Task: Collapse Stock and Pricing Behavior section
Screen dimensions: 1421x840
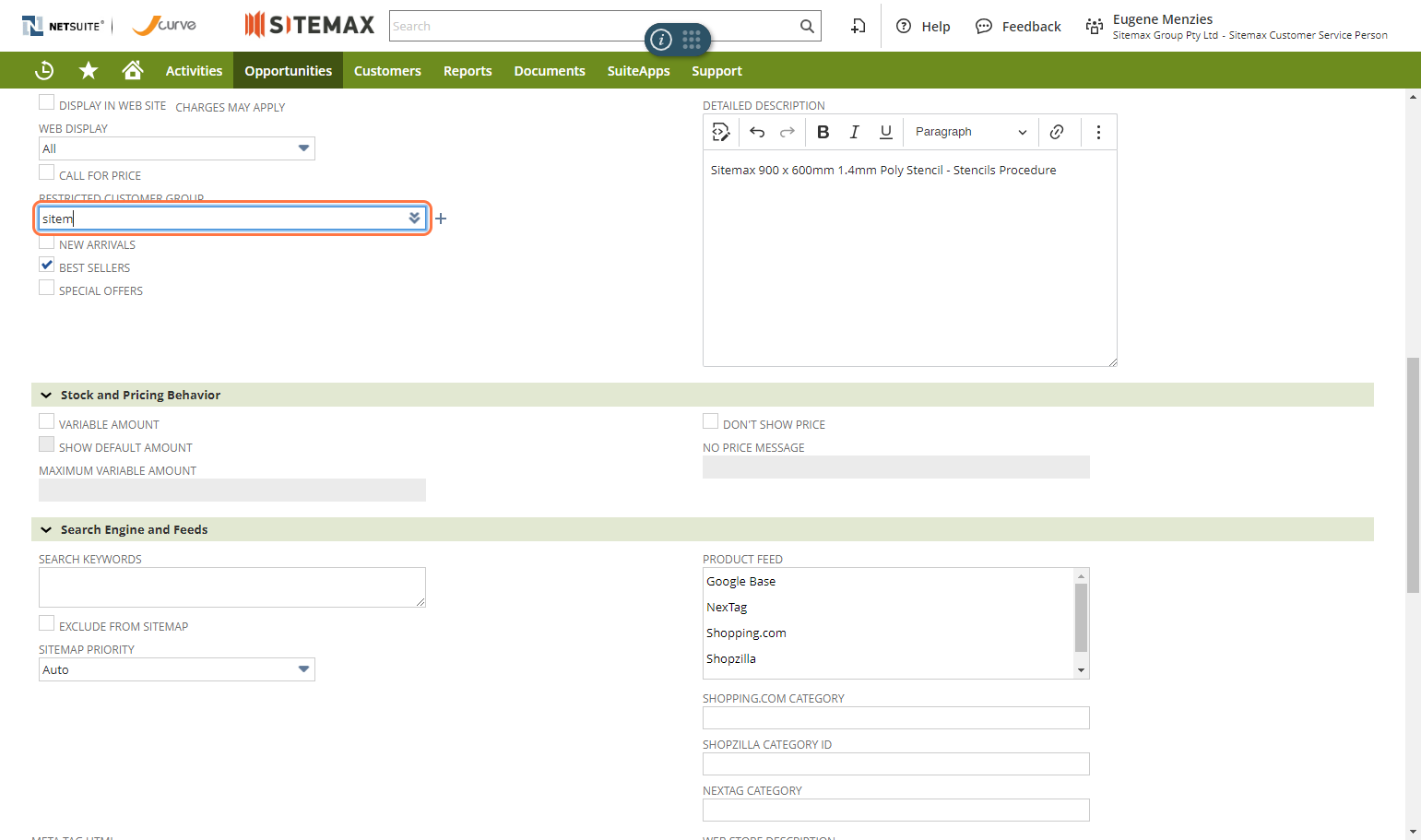Action: pyautogui.click(x=46, y=395)
